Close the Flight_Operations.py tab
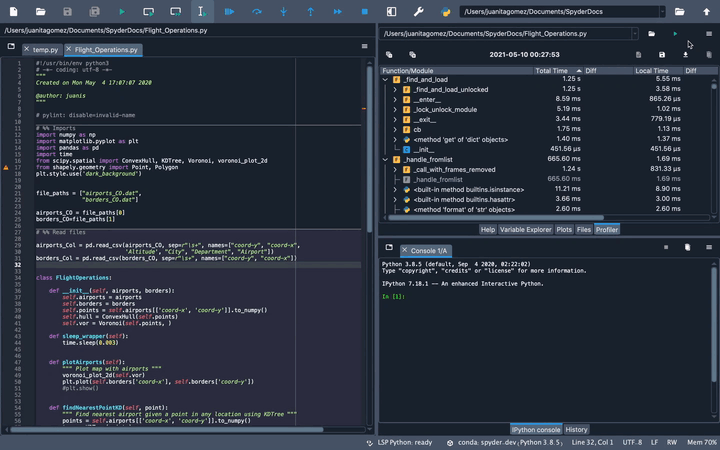The image size is (720, 450). click(68, 49)
